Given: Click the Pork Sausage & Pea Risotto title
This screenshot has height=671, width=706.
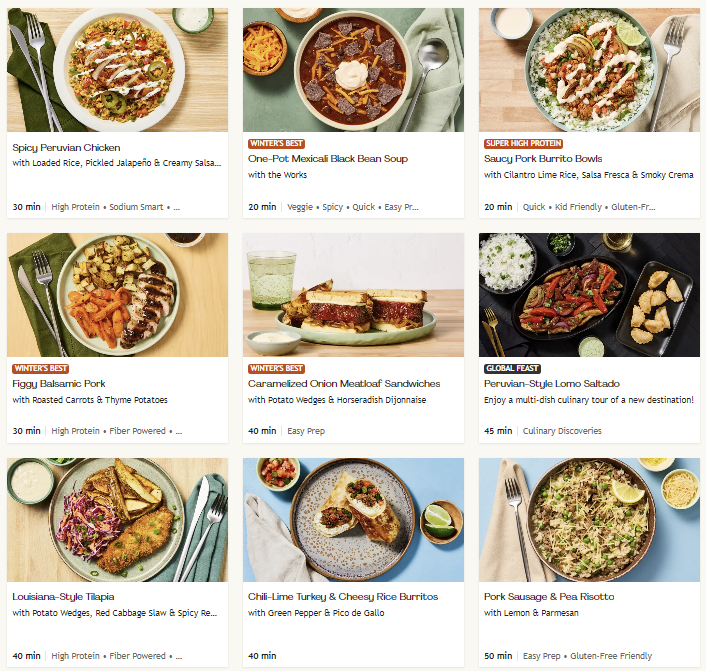Looking at the screenshot, I should coord(549,597).
